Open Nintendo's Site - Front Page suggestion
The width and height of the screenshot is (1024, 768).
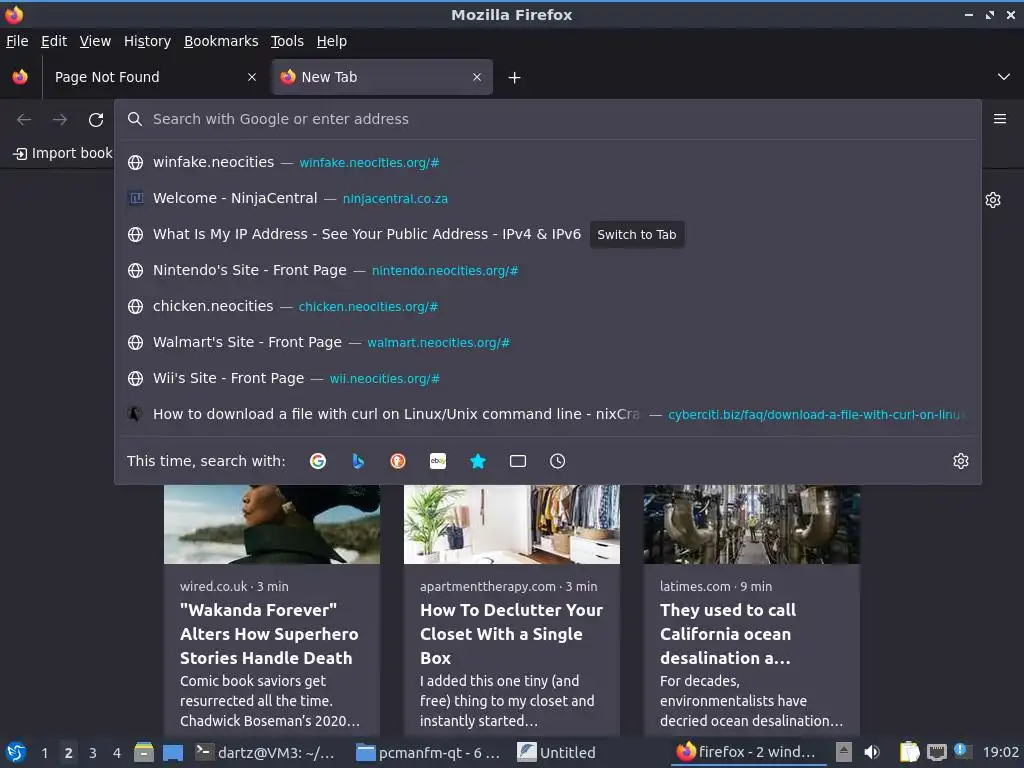click(x=547, y=270)
